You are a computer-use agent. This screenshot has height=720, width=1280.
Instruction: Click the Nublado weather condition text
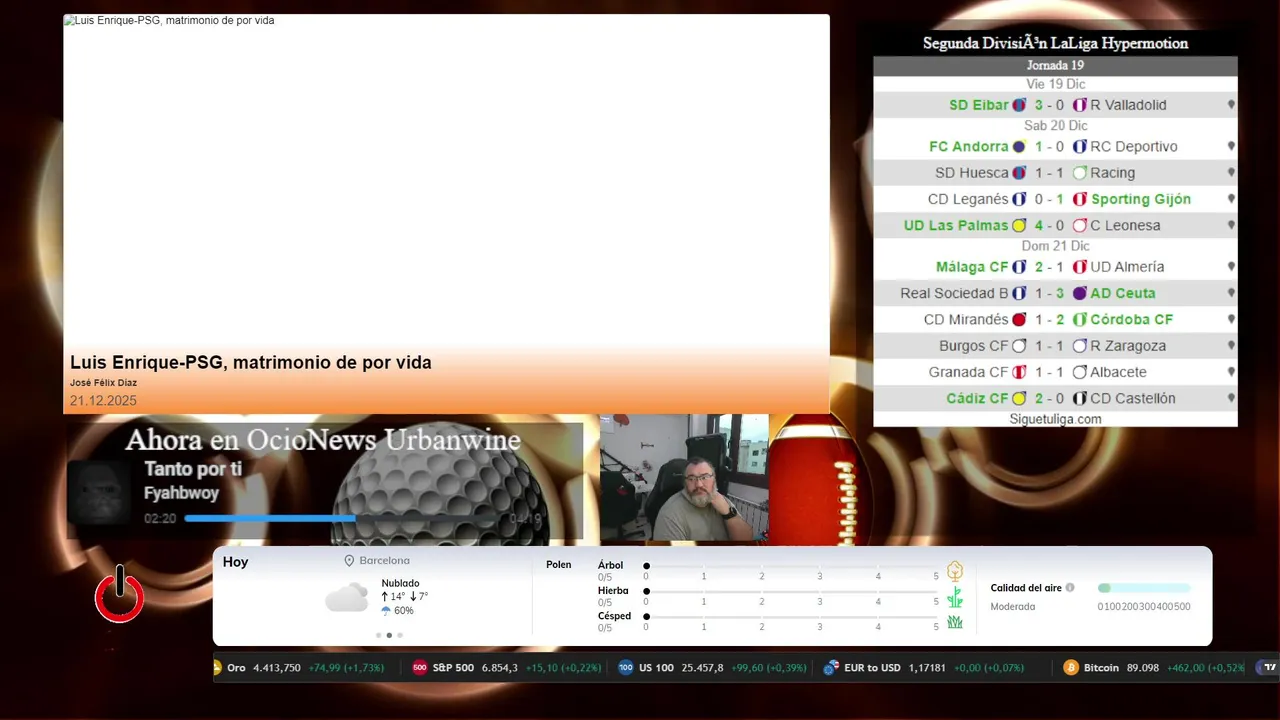[x=400, y=583]
